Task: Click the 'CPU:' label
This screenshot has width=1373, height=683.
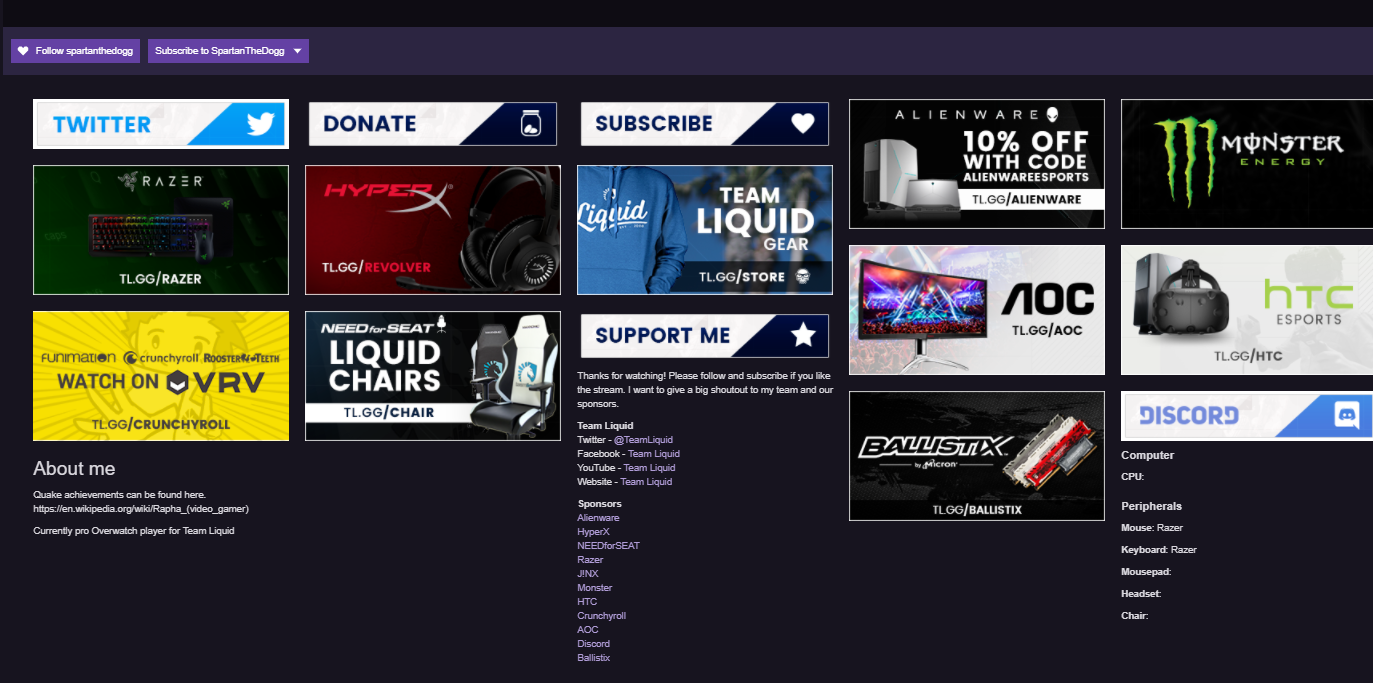Action: coord(1132,477)
